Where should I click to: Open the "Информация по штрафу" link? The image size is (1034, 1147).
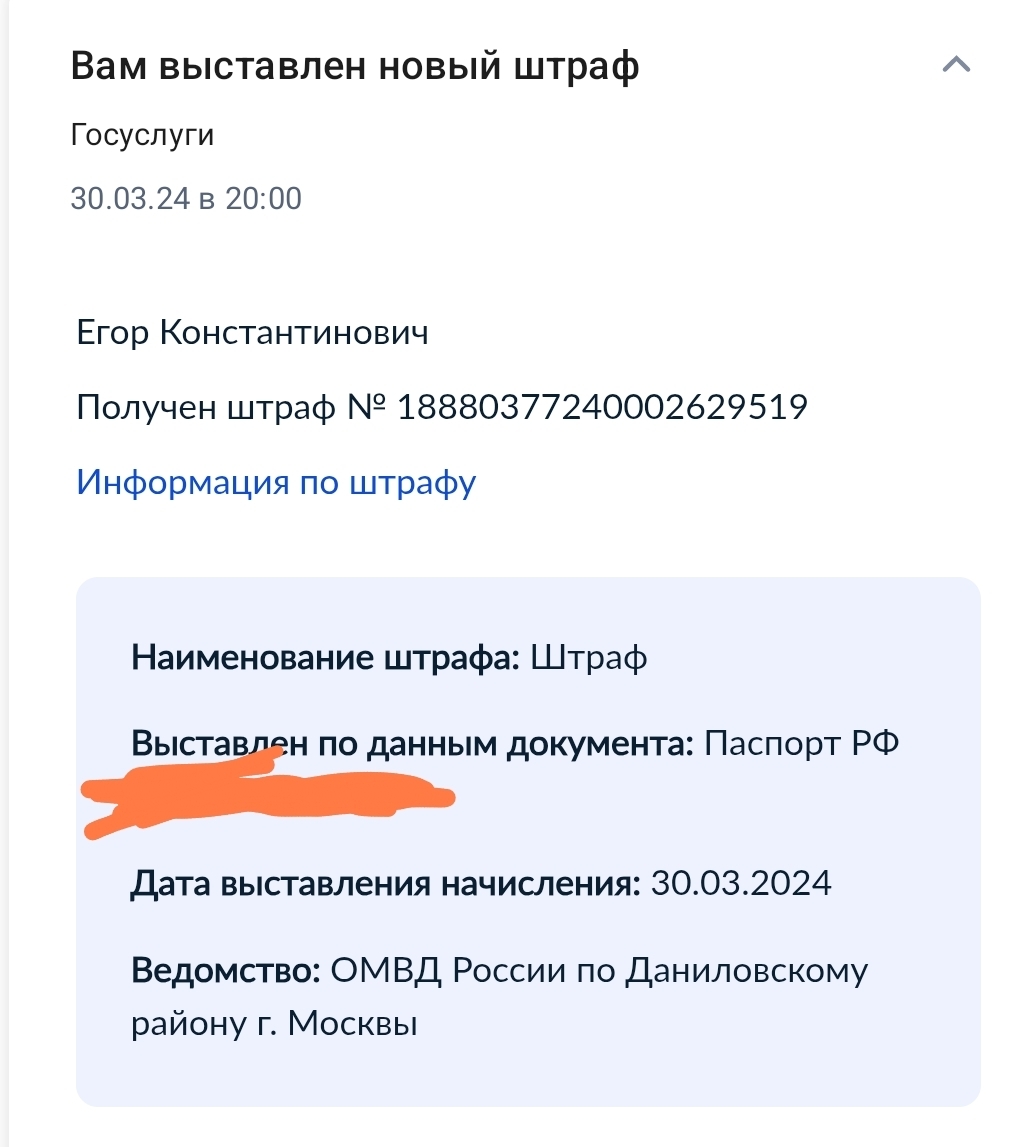[276, 483]
